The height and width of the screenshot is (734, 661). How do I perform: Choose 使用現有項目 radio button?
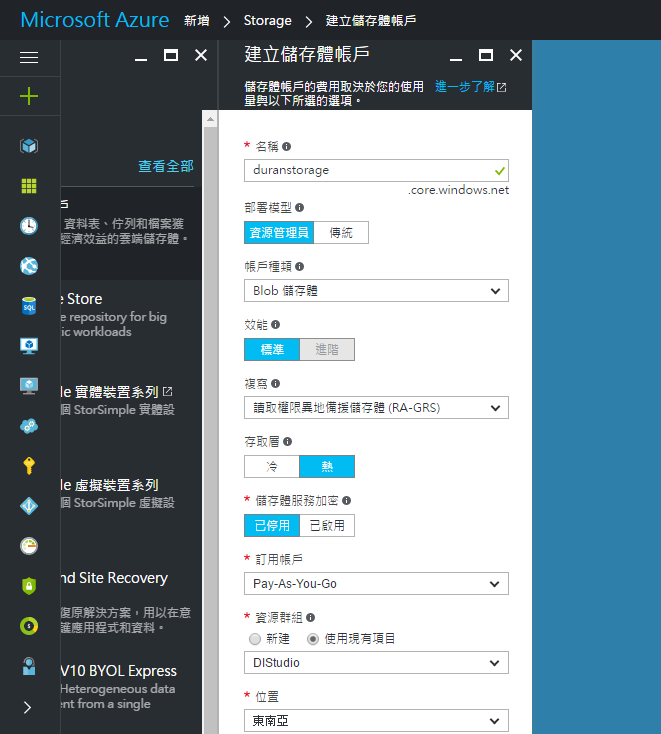pyautogui.click(x=313, y=639)
